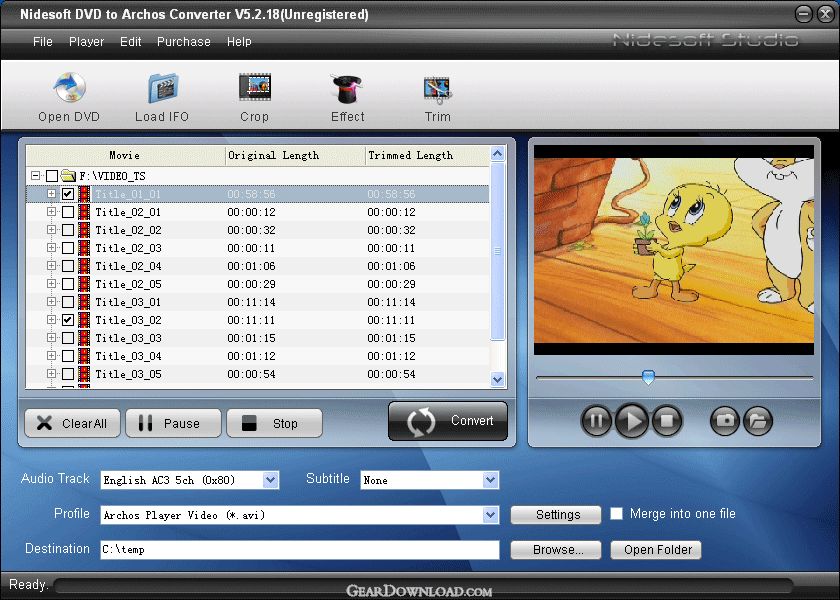Click the film icon of Title_02_04
This screenshot has width=840, height=600.
[84, 266]
